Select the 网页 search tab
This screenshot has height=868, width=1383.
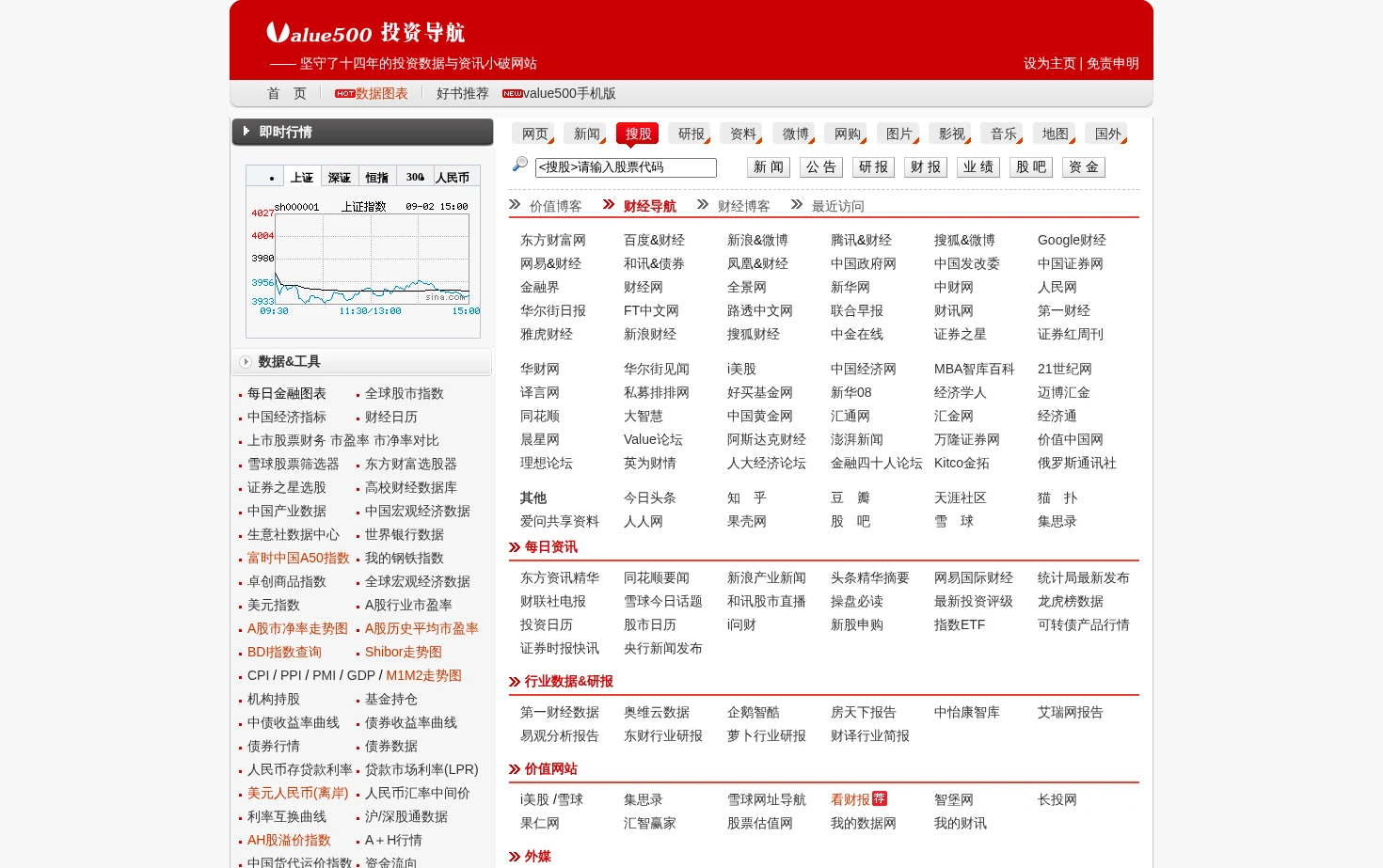point(533,134)
